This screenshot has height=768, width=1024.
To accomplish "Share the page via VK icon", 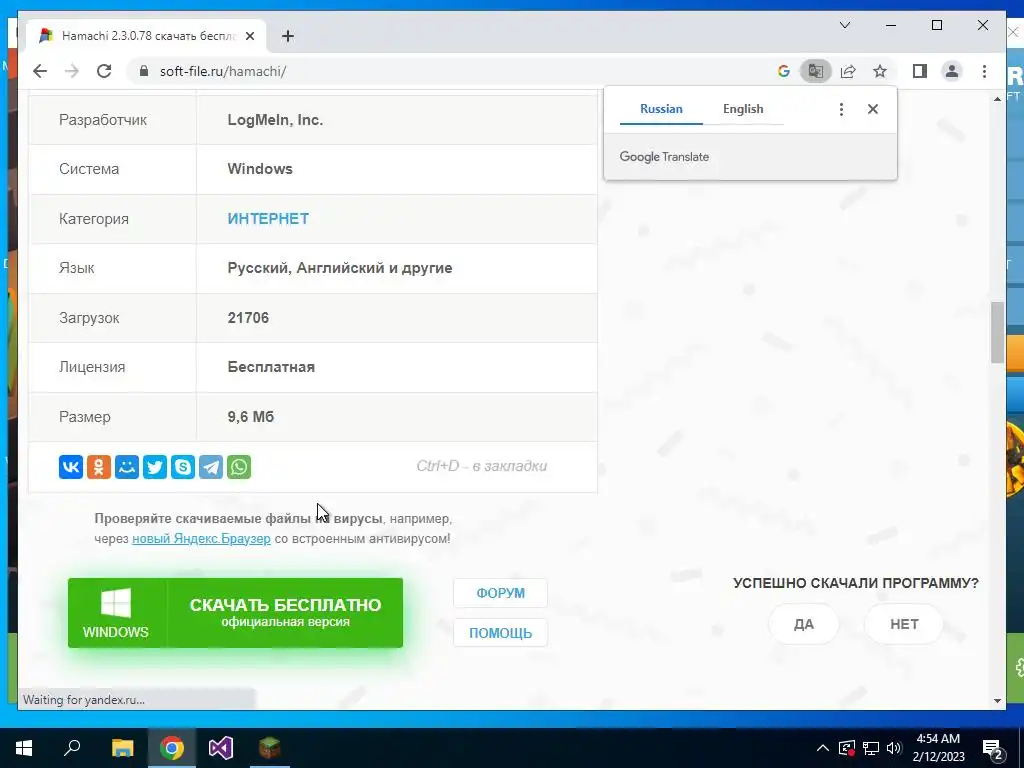I will click(71, 467).
